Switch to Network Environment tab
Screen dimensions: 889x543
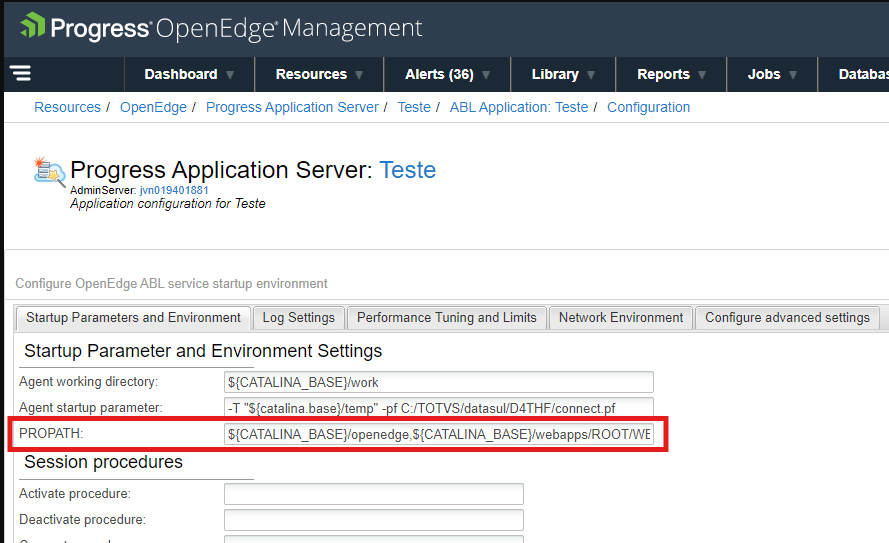click(x=621, y=317)
